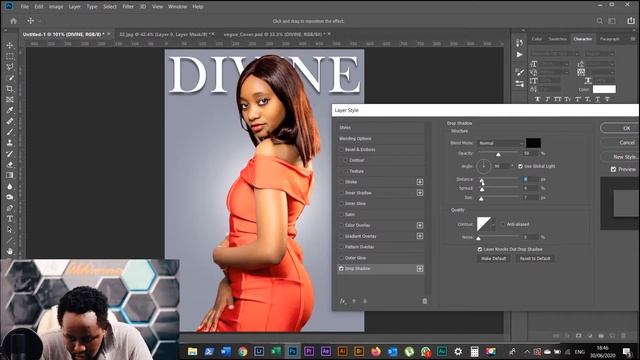Enable the Bevel & Emboss effect checkbox
Viewport: 640px width, 360px height.
pyautogui.click(x=341, y=150)
